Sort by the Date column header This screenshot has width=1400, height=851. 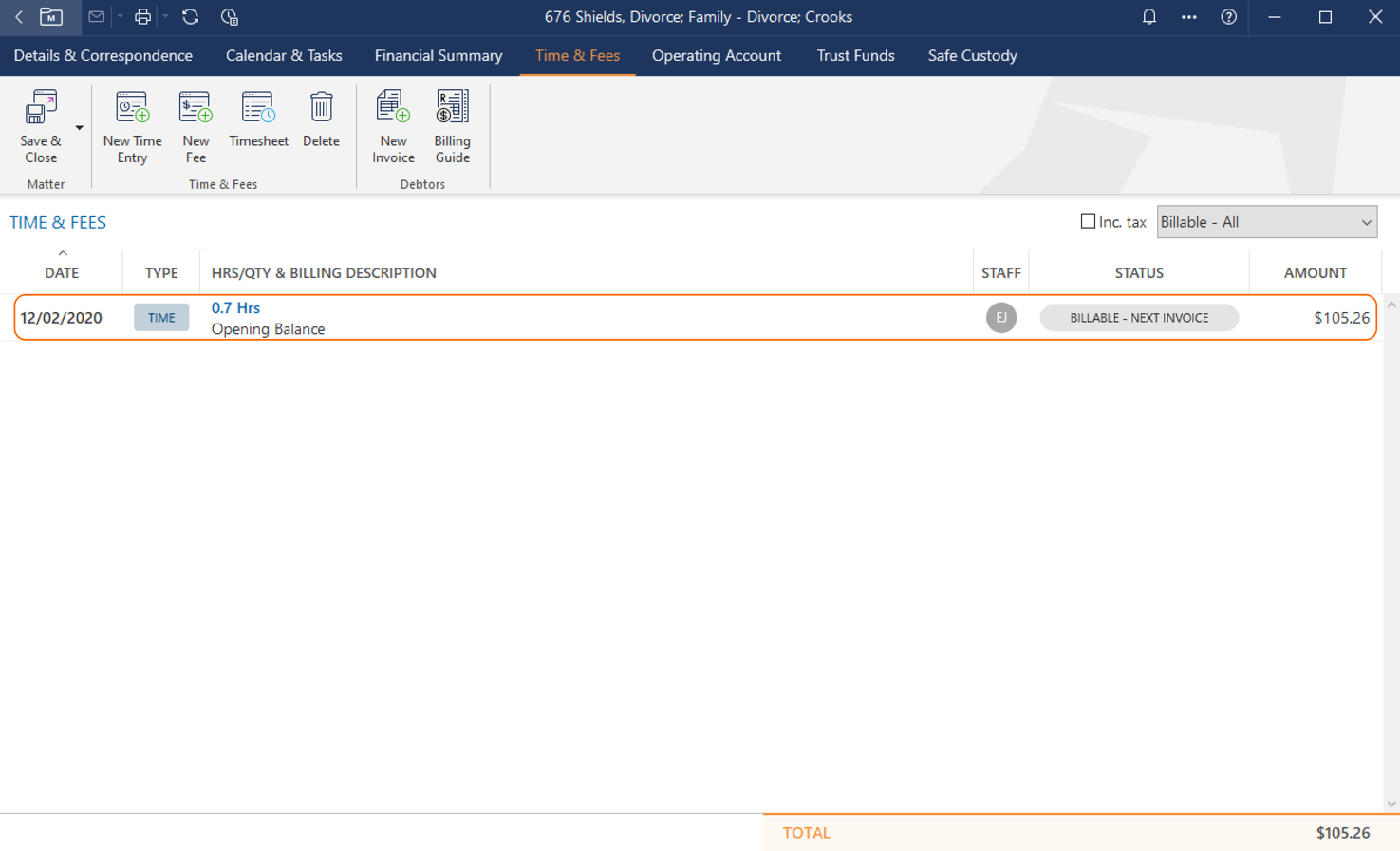point(62,273)
